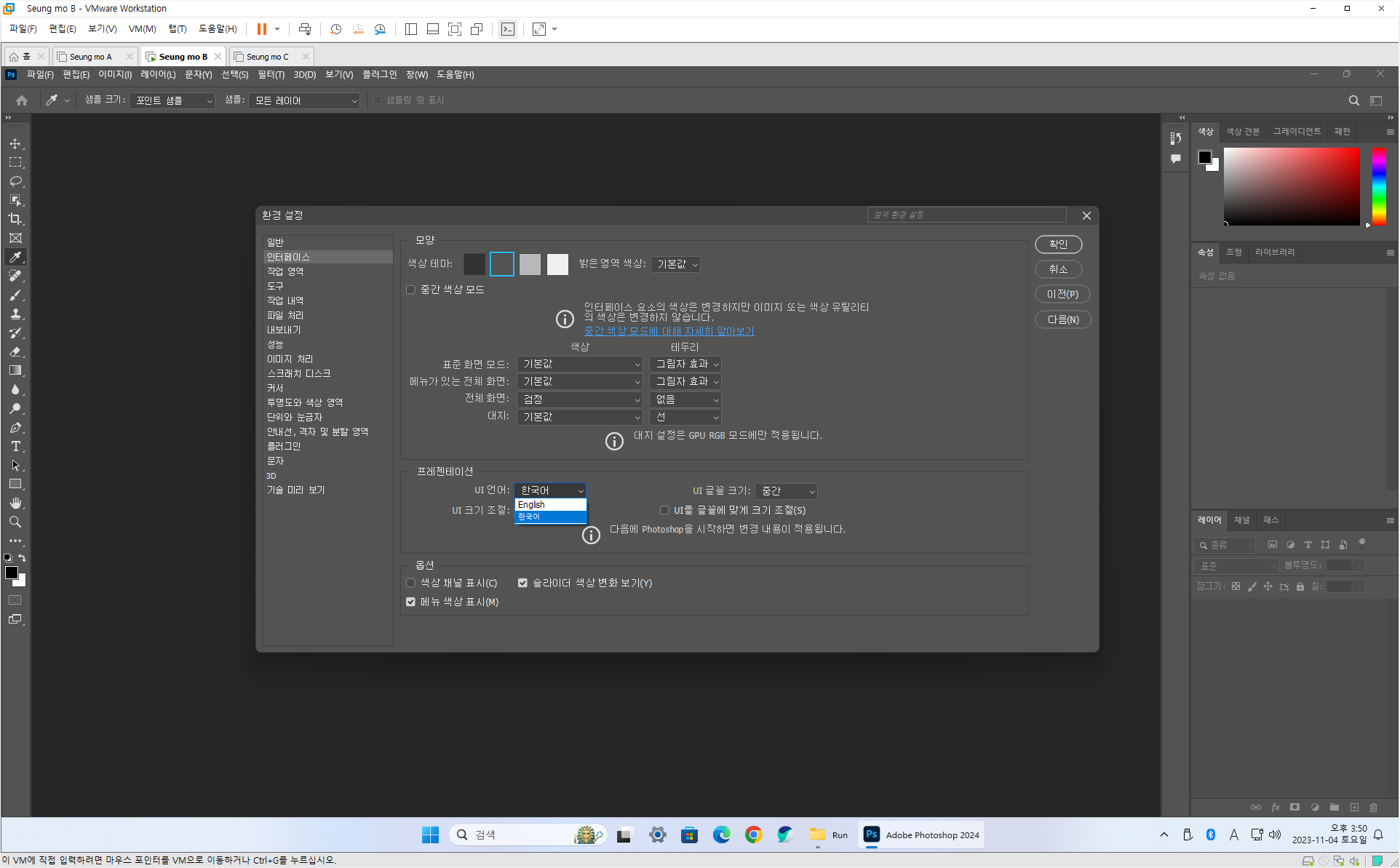Toggle 색상 채널 표시 checkbox
This screenshot has width=1400, height=868.
pos(411,583)
